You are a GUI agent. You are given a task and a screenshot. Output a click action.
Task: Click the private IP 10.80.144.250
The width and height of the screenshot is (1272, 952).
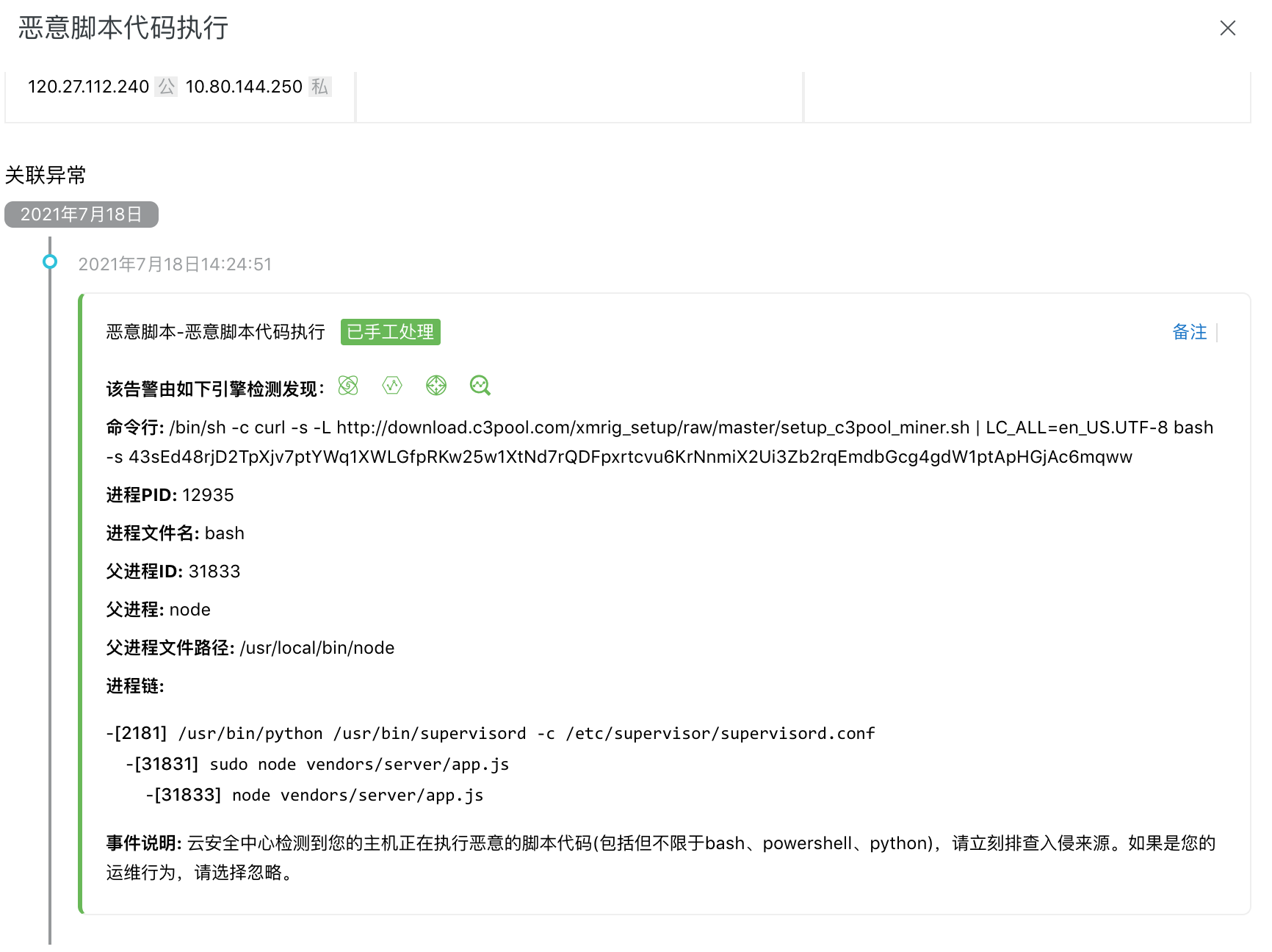pyautogui.click(x=244, y=87)
